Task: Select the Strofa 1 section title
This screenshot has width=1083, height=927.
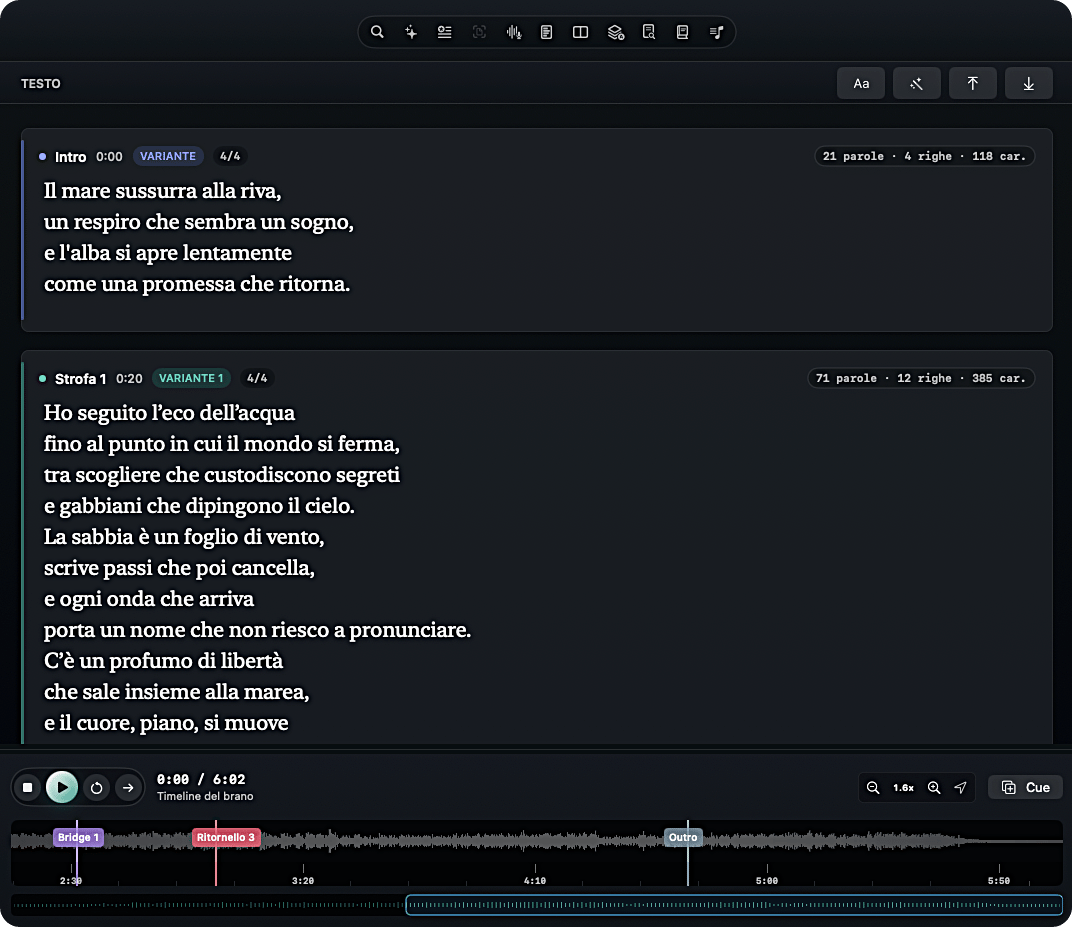Action: [80, 379]
